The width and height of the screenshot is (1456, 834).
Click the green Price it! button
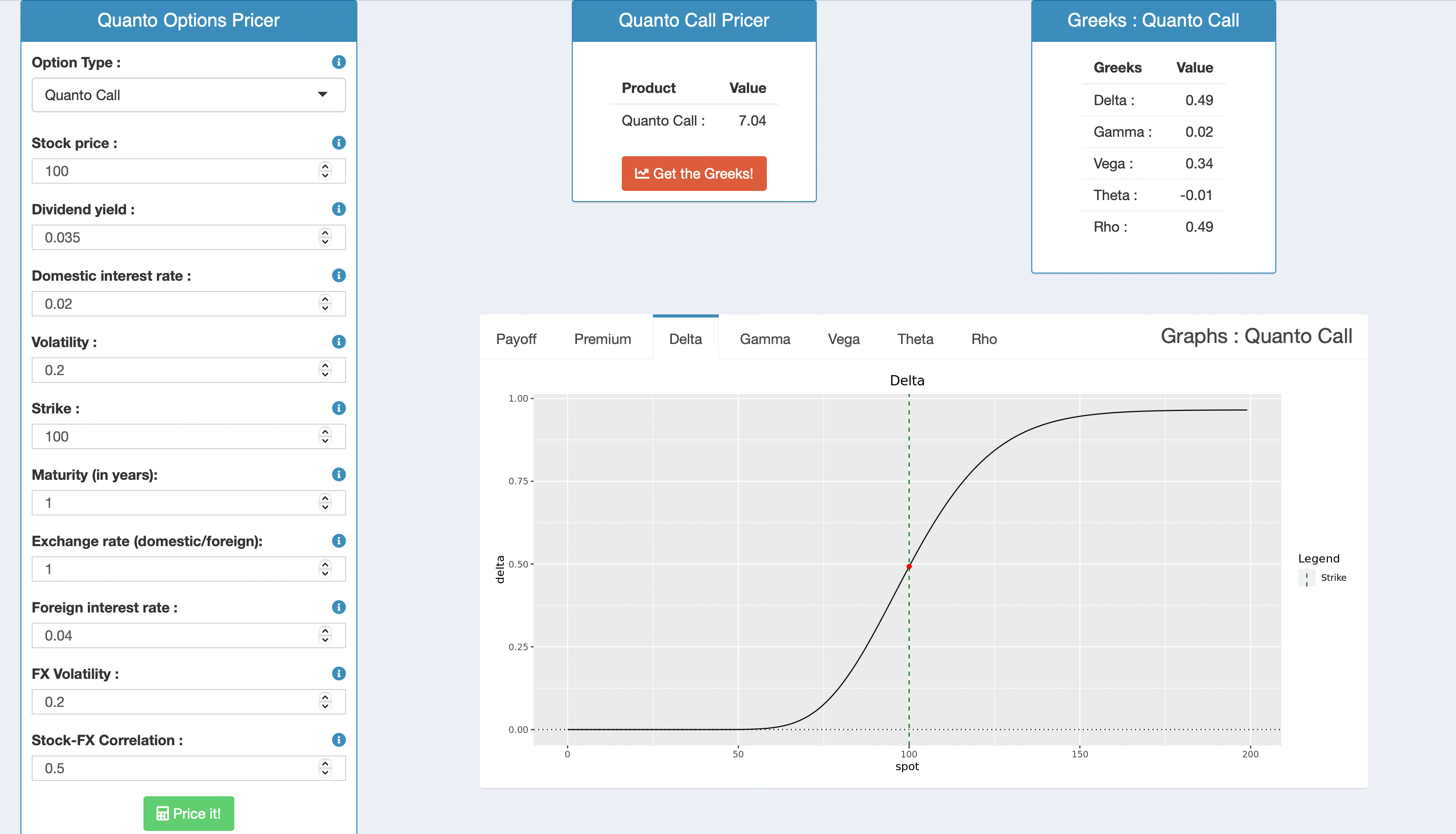point(188,814)
